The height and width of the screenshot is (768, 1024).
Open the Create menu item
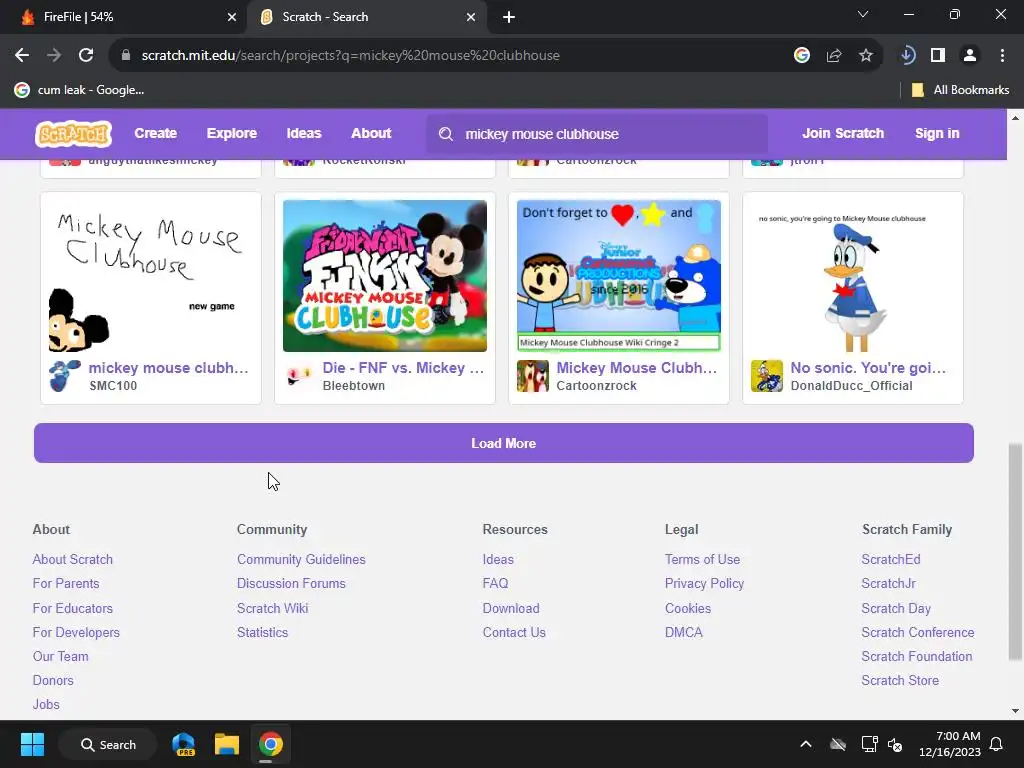pyautogui.click(x=155, y=133)
